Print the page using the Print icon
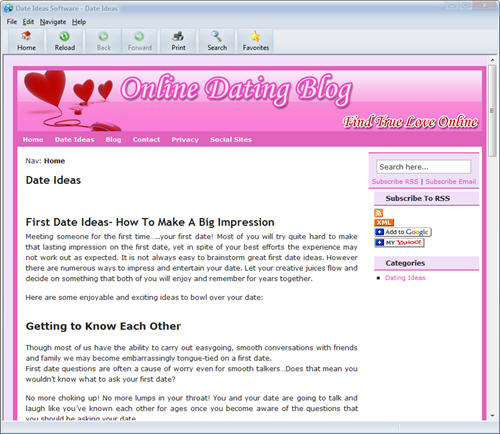500x434 pixels. (x=178, y=36)
